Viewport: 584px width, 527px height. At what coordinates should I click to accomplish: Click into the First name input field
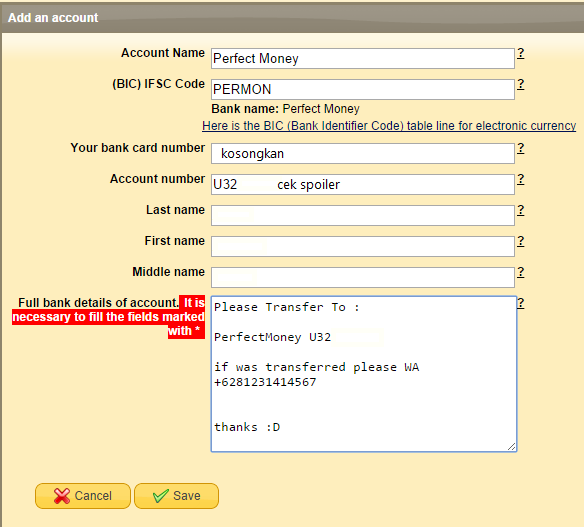[363, 246]
